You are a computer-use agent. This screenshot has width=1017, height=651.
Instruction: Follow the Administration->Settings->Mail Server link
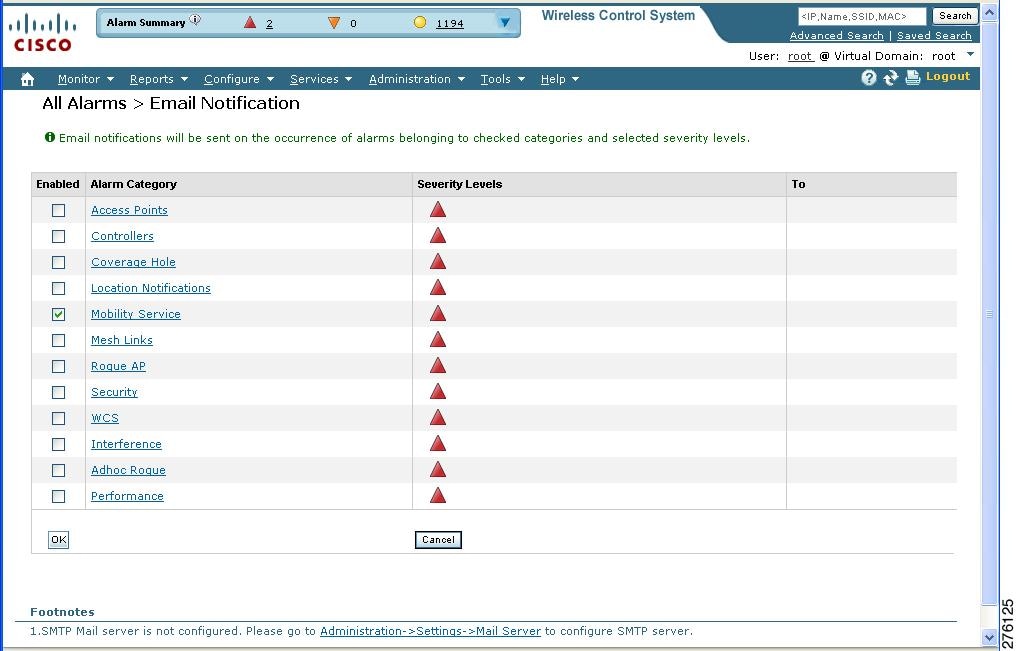click(x=431, y=631)
